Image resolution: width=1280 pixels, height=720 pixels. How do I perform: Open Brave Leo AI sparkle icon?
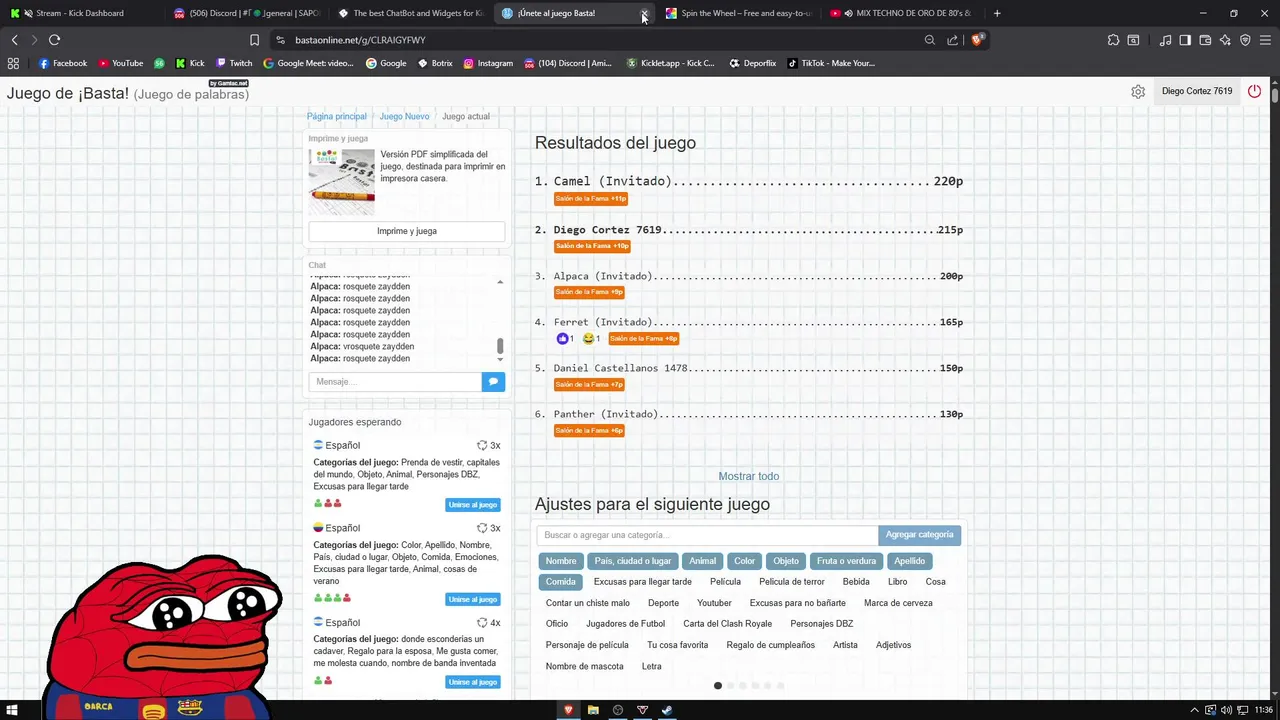tap(1225, 40)
